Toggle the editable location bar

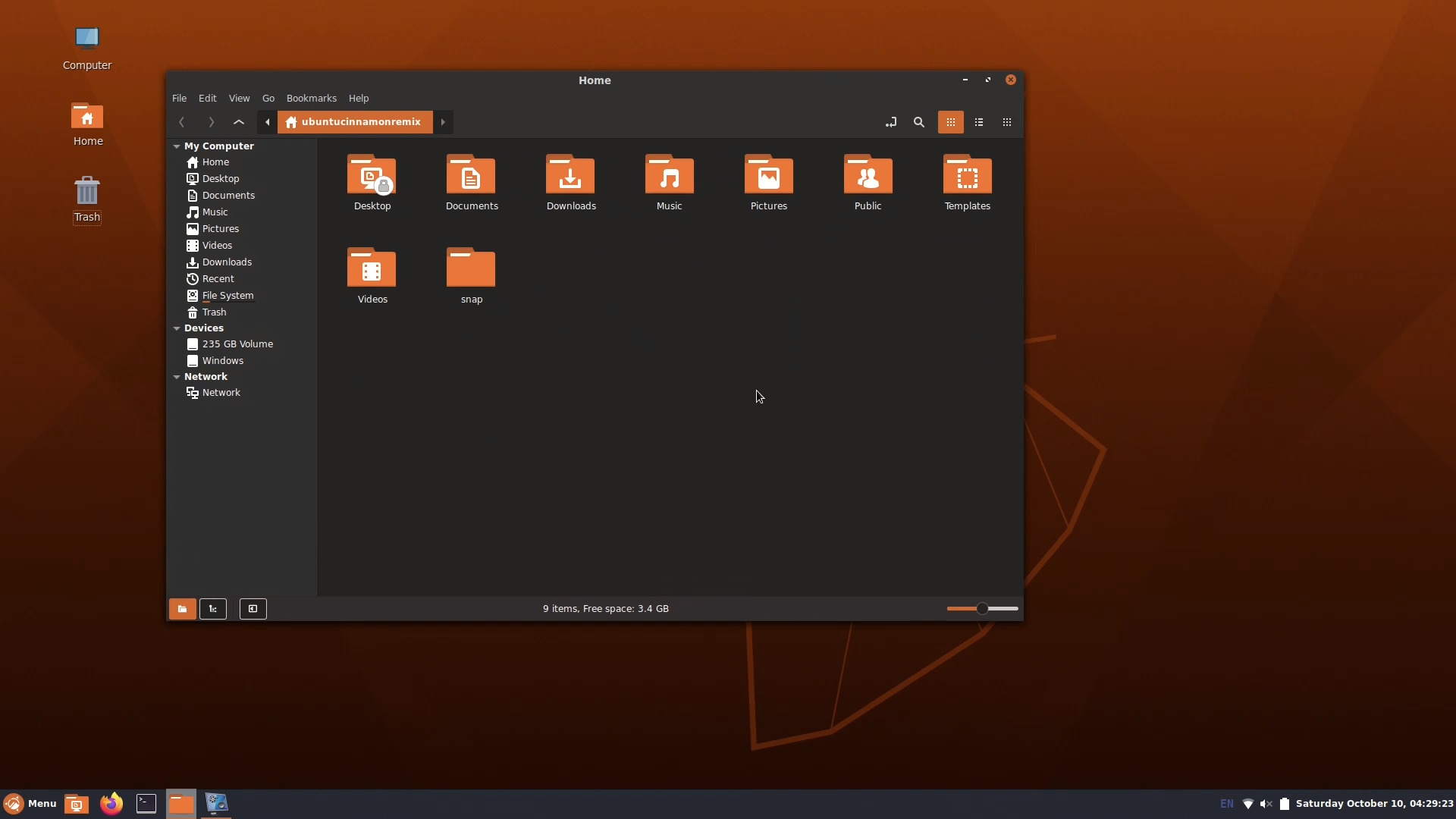tap(891, 122)
